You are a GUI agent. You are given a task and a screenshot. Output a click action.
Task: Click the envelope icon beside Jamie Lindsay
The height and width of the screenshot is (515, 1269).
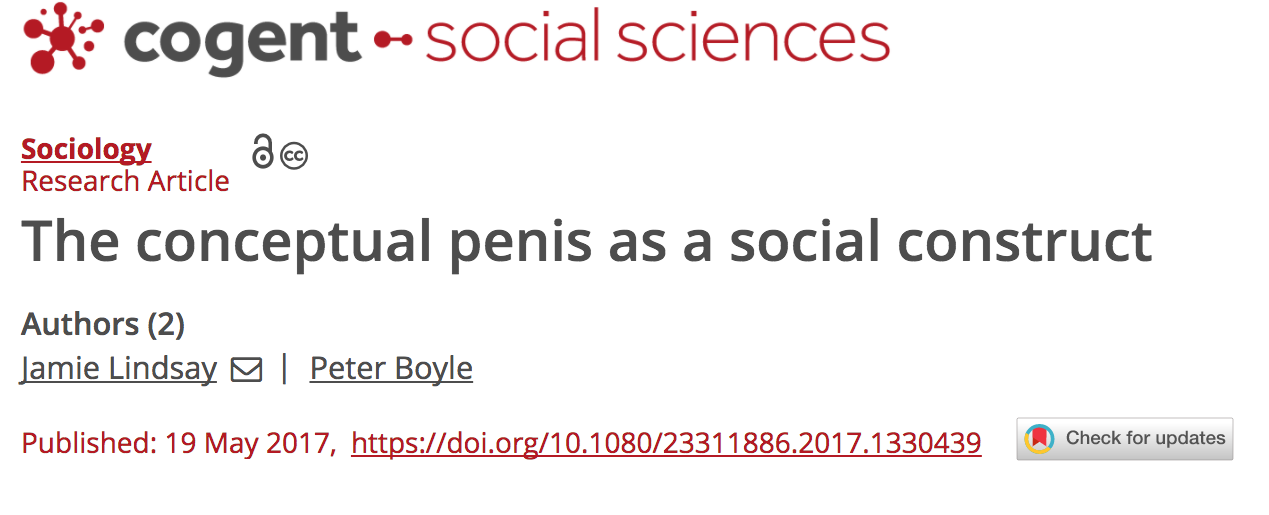pyautogui.click(x=246, y=370)
